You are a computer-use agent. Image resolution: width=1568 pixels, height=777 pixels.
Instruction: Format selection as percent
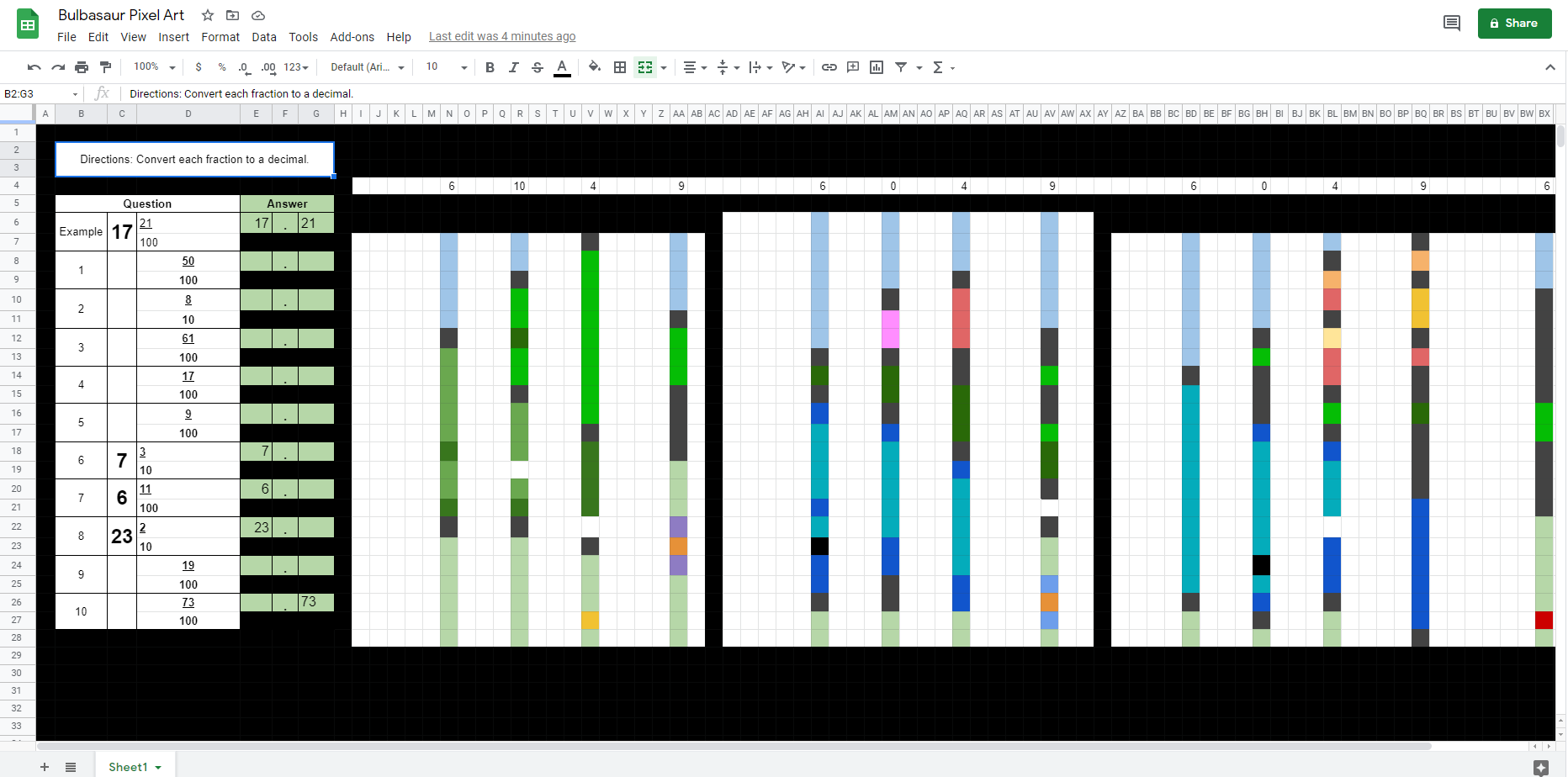pyautogui.click(x=222, y=66)
